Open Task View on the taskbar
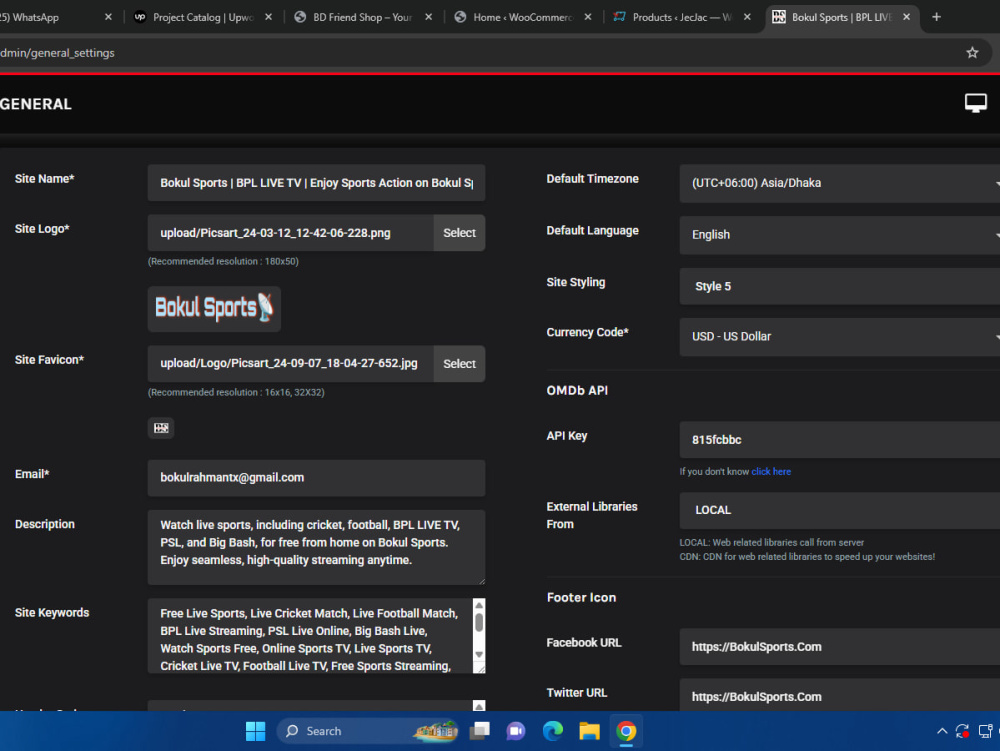Viewport: 1000px width, 751px height. 479,731
